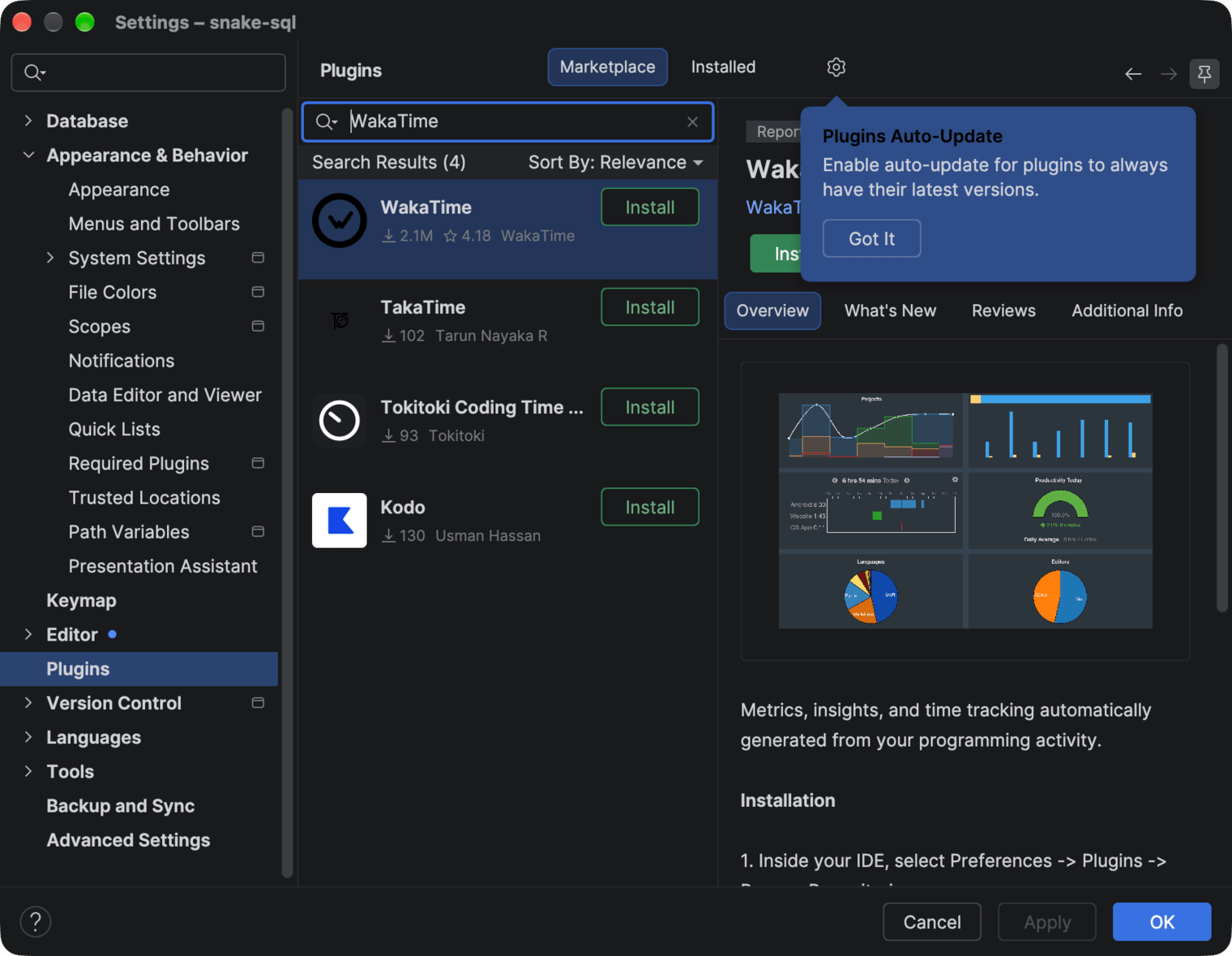
Task: Select Advanced Settings
Action: point(128,840)
